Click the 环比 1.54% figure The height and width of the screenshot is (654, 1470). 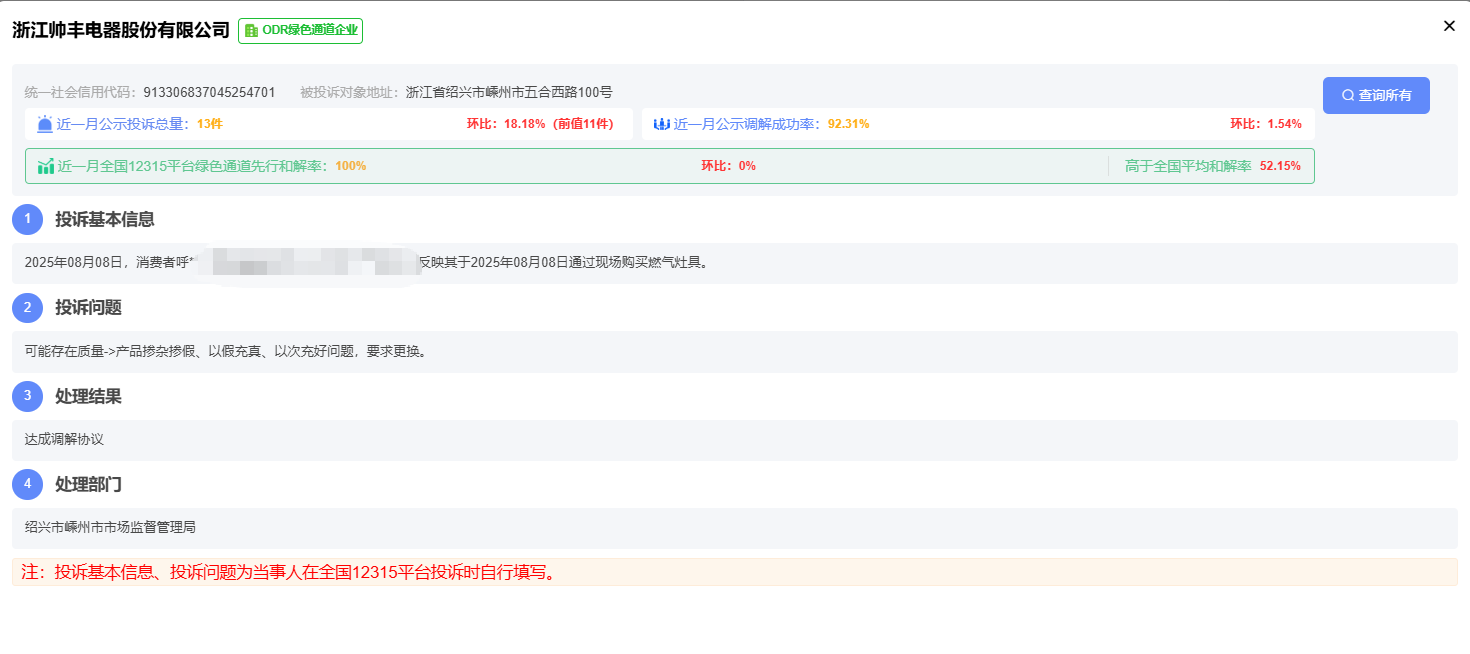(x=1266, y=124)
